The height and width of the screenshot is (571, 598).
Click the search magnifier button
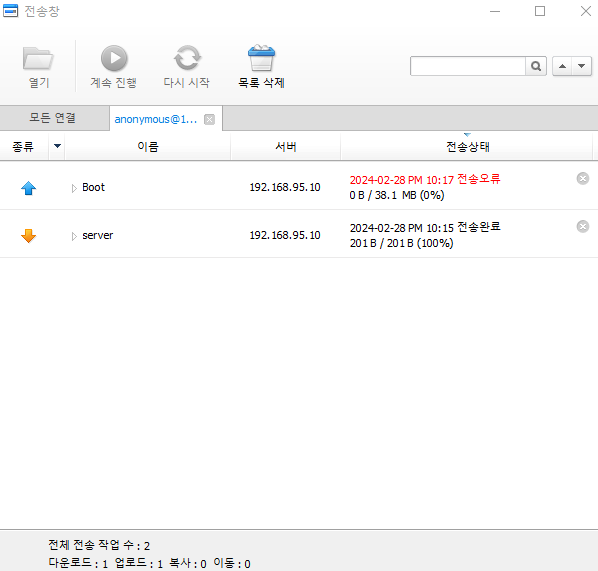pos(536,66)
